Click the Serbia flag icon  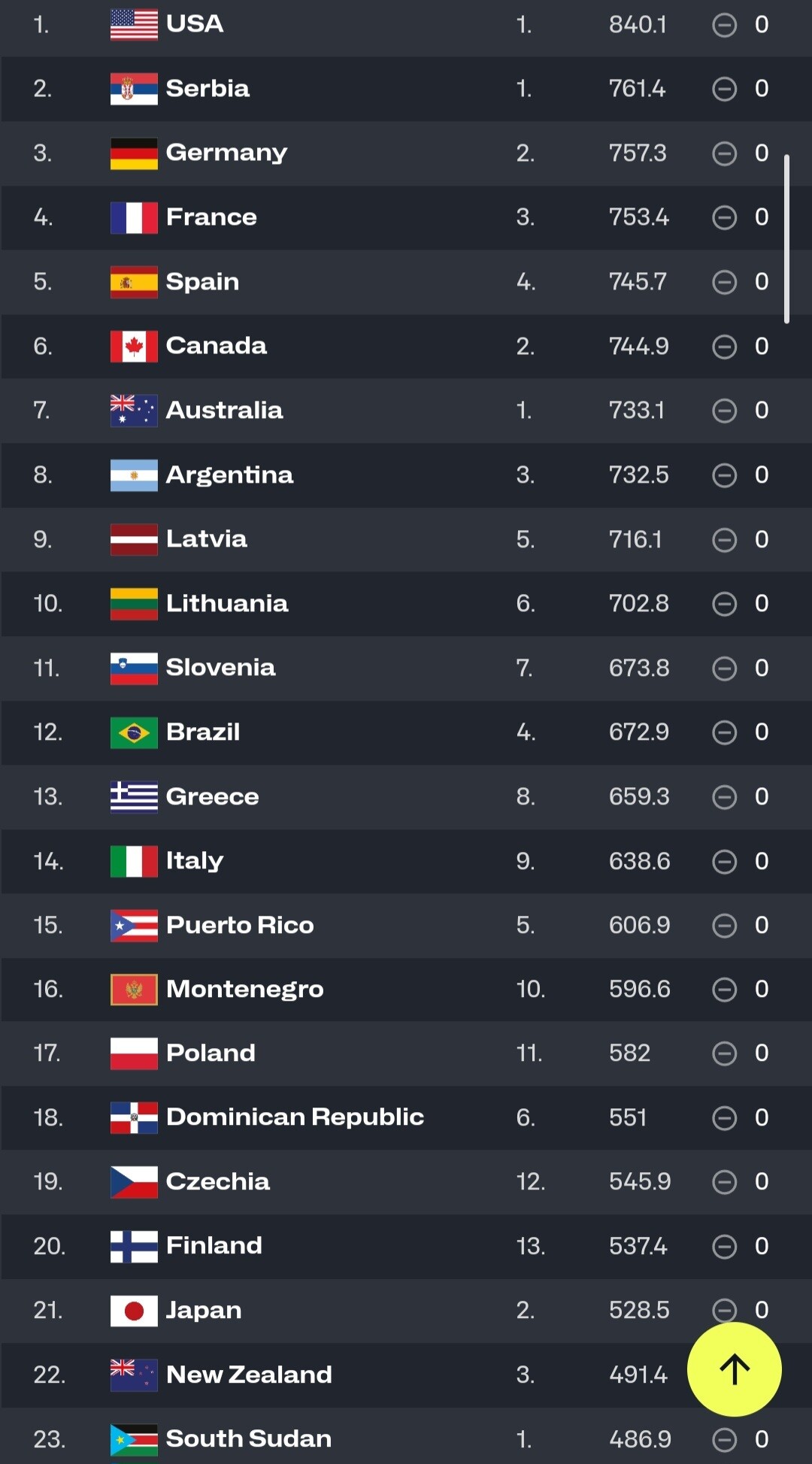click(x=134, y=89)
